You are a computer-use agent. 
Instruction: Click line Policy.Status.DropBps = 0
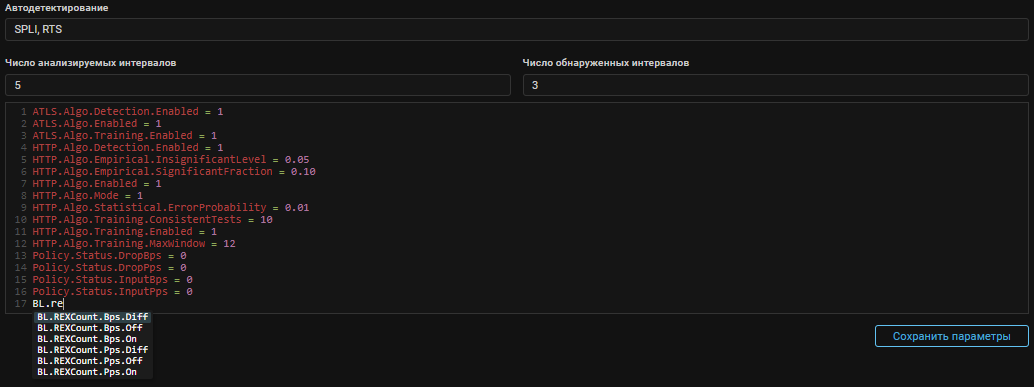click(x=109, y=255)
